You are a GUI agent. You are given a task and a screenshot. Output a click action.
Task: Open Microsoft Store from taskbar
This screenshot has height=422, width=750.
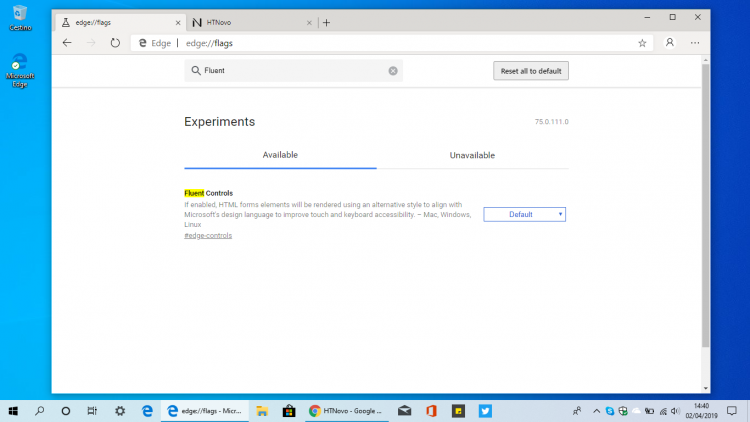click(289, 411)
